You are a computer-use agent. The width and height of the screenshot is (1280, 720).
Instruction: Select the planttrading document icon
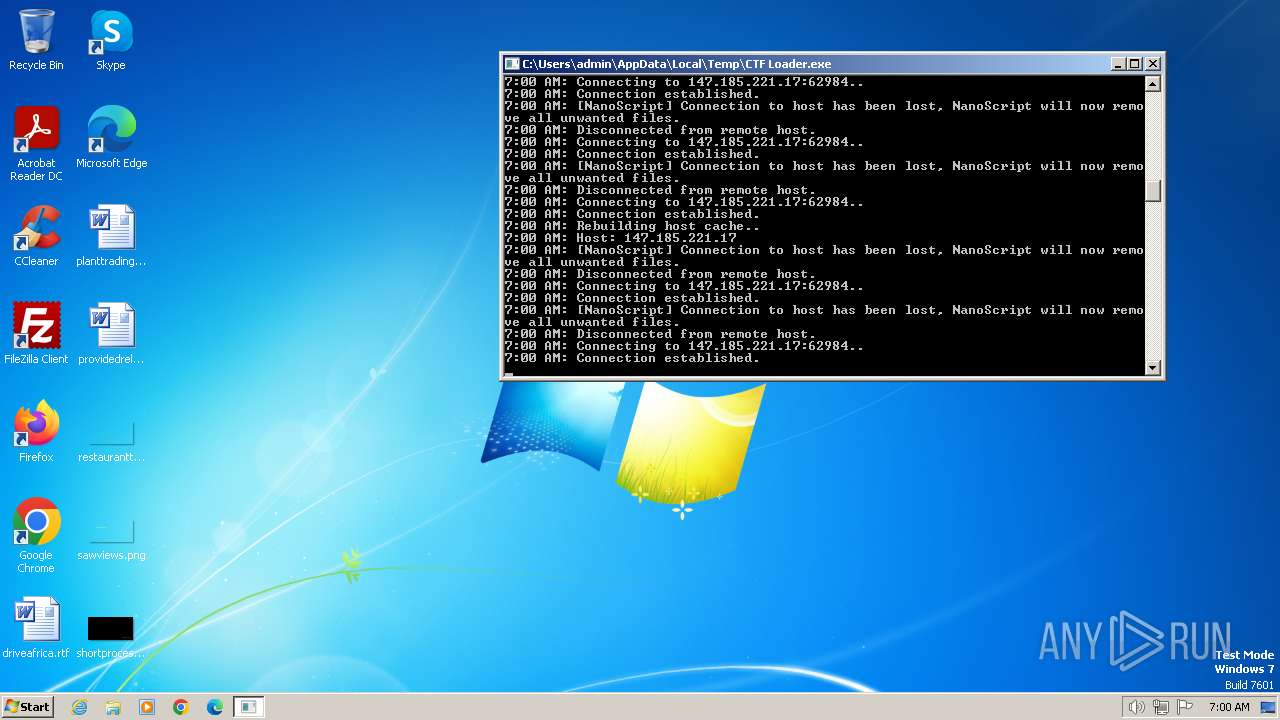click(111, 236)
